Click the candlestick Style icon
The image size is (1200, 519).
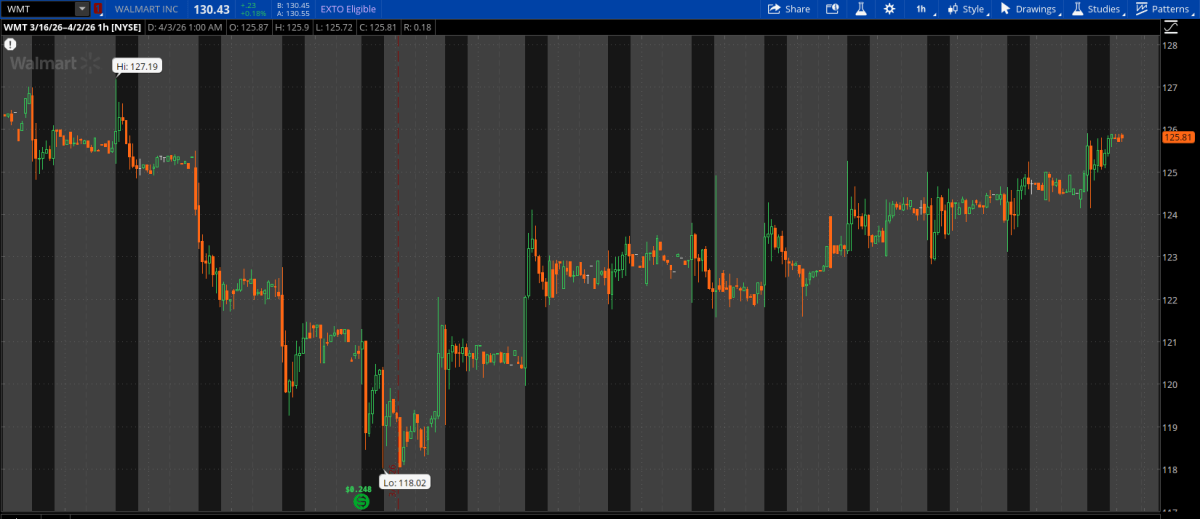(x=952, y=9)
